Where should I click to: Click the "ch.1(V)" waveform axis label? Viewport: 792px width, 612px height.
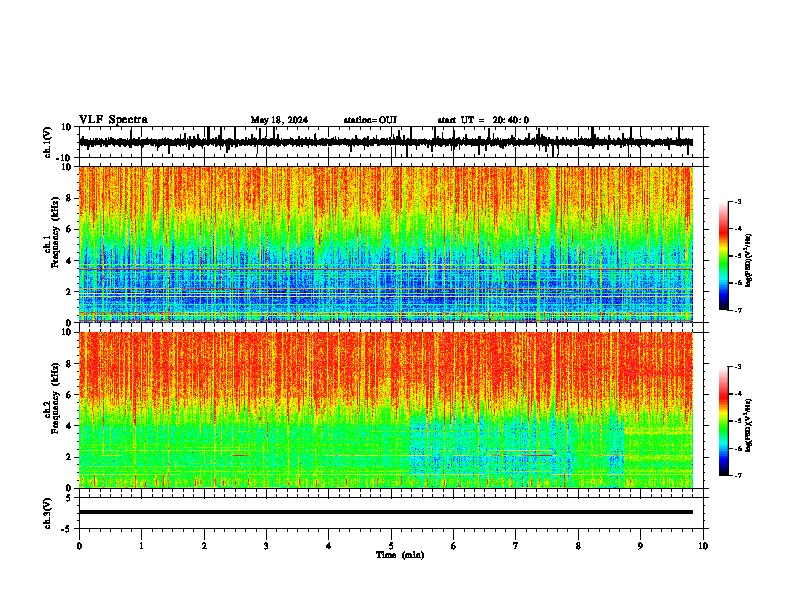point(48,142)
